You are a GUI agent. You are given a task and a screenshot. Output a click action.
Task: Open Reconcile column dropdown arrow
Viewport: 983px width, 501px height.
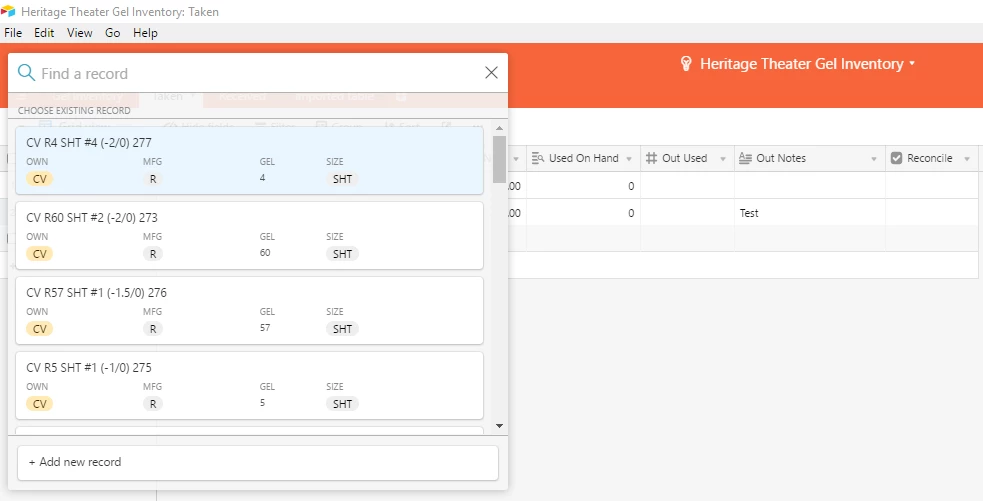(x=967, y=159)
